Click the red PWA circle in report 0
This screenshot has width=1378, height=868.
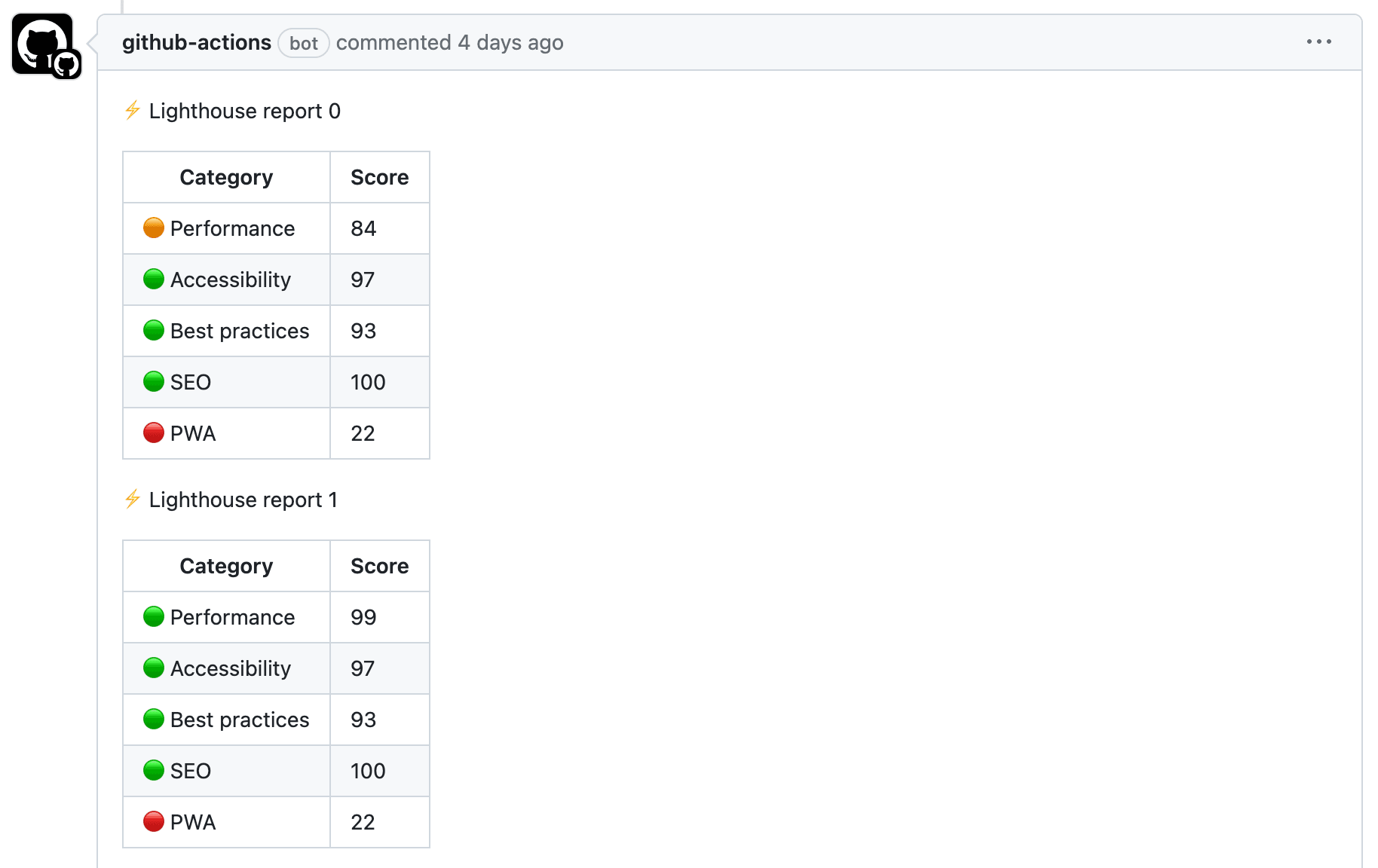(x=154, y=432)
